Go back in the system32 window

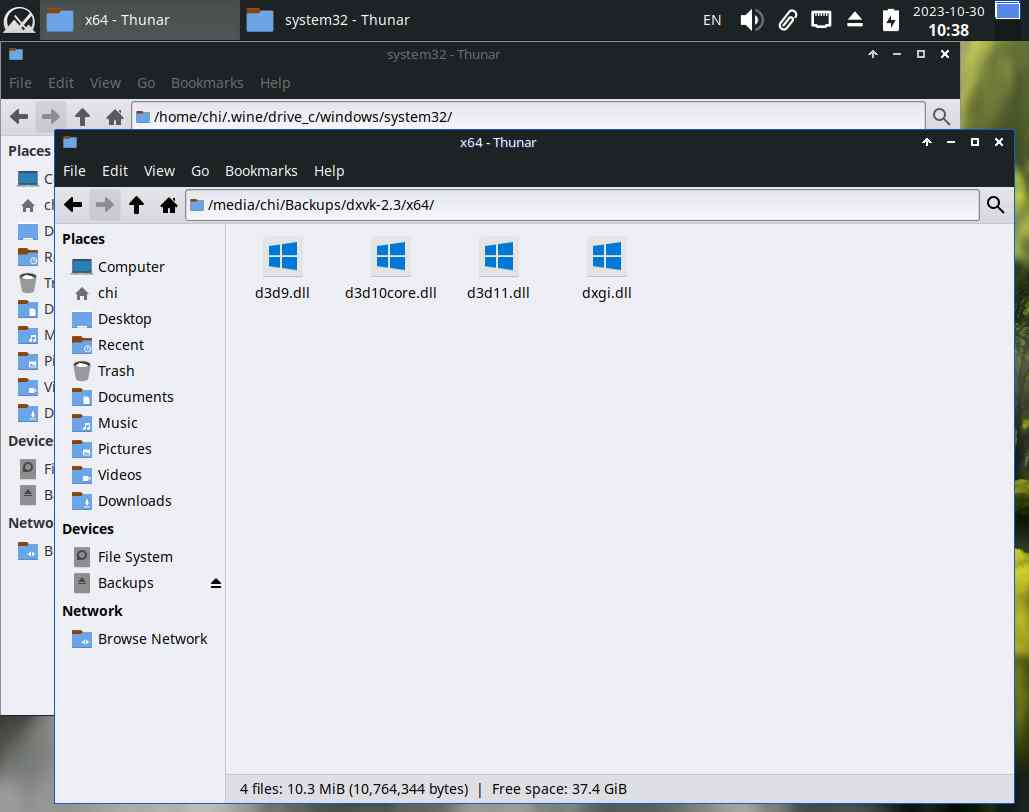[x=19, y=117]
